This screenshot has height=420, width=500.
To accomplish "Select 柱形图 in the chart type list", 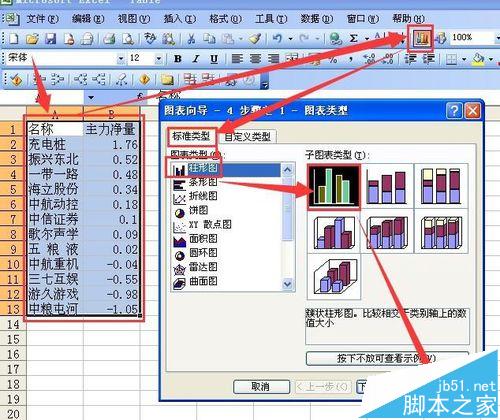I will 226,169.
